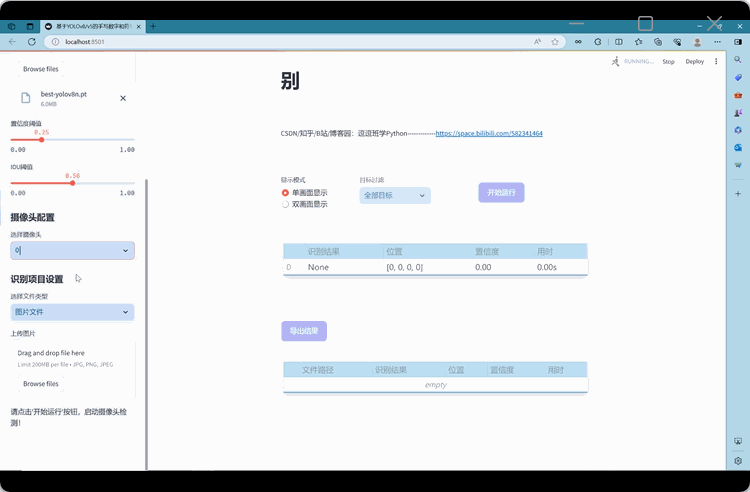
Task: Open the sidebar games chess icon
Action: point(738,113)
